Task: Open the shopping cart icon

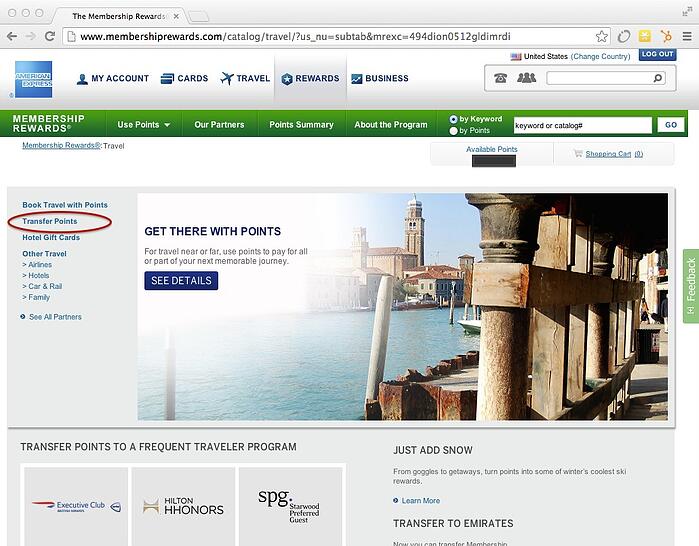Action: point(577,154)
